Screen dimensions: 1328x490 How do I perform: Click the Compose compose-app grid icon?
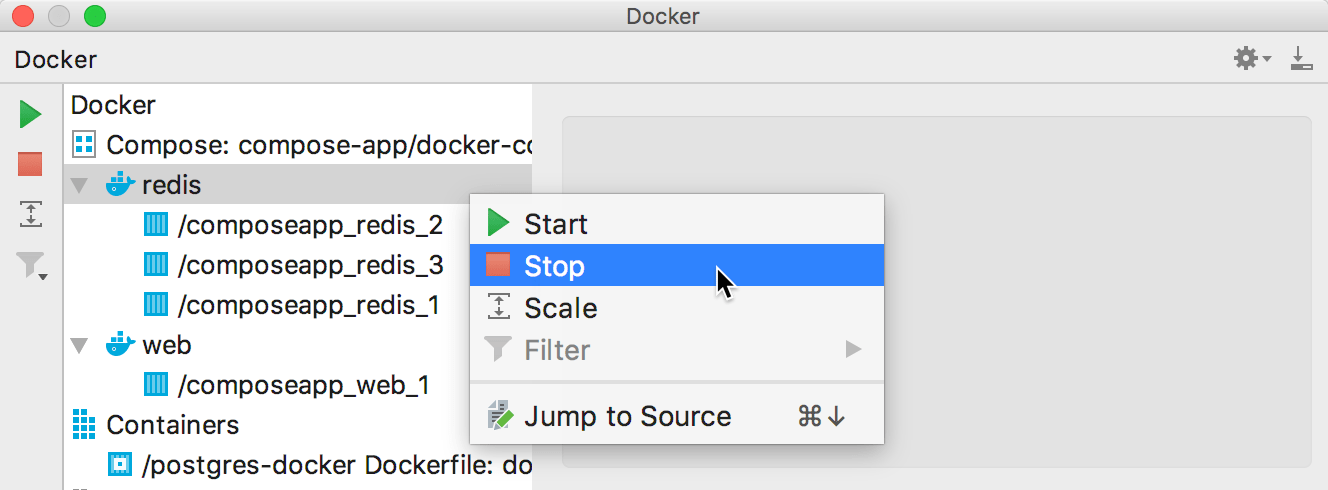point(85,145)
